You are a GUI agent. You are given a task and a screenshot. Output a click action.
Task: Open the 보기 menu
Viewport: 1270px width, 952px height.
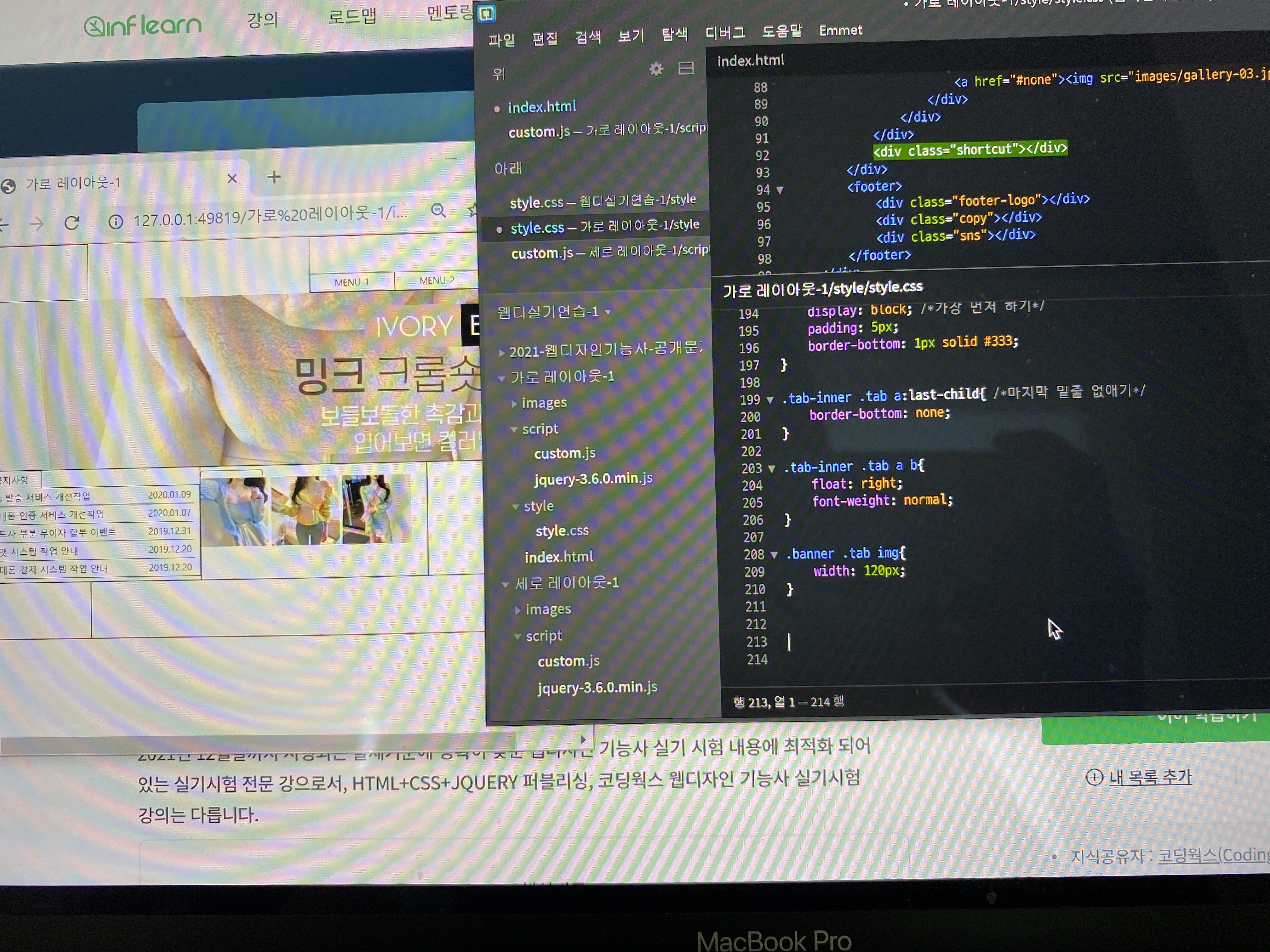[631, 36]
